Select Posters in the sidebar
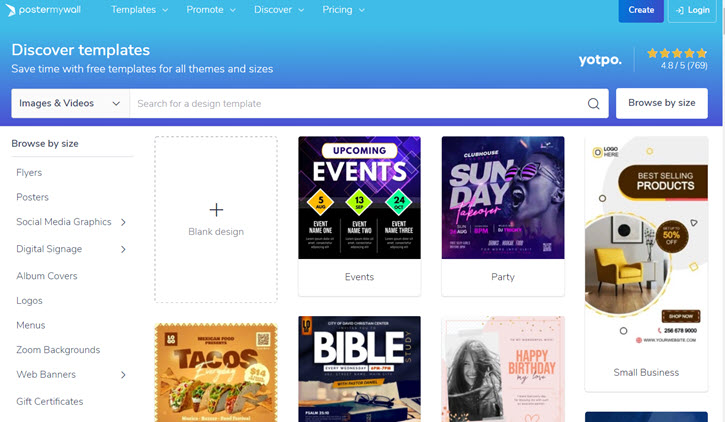 point(32,197)
